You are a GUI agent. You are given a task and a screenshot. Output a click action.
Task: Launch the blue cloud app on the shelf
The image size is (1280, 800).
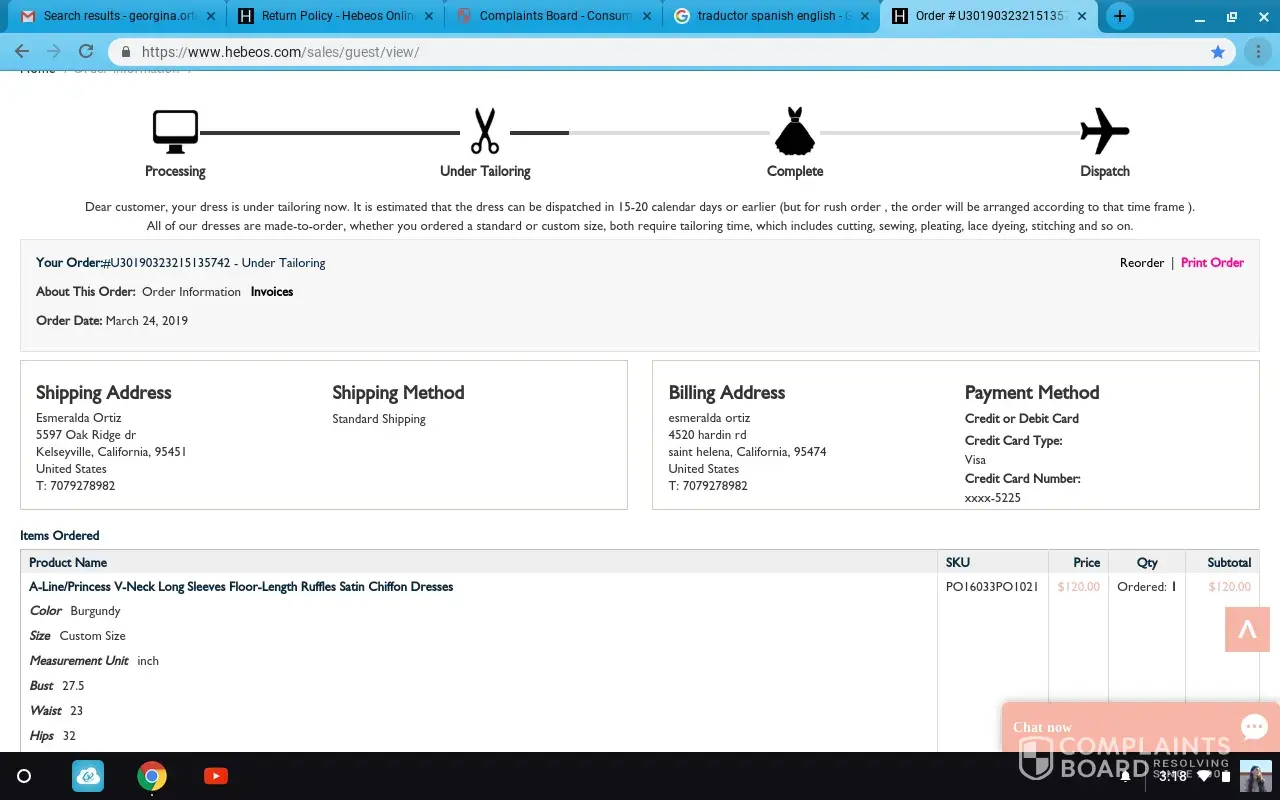click(x=88, y=776)
